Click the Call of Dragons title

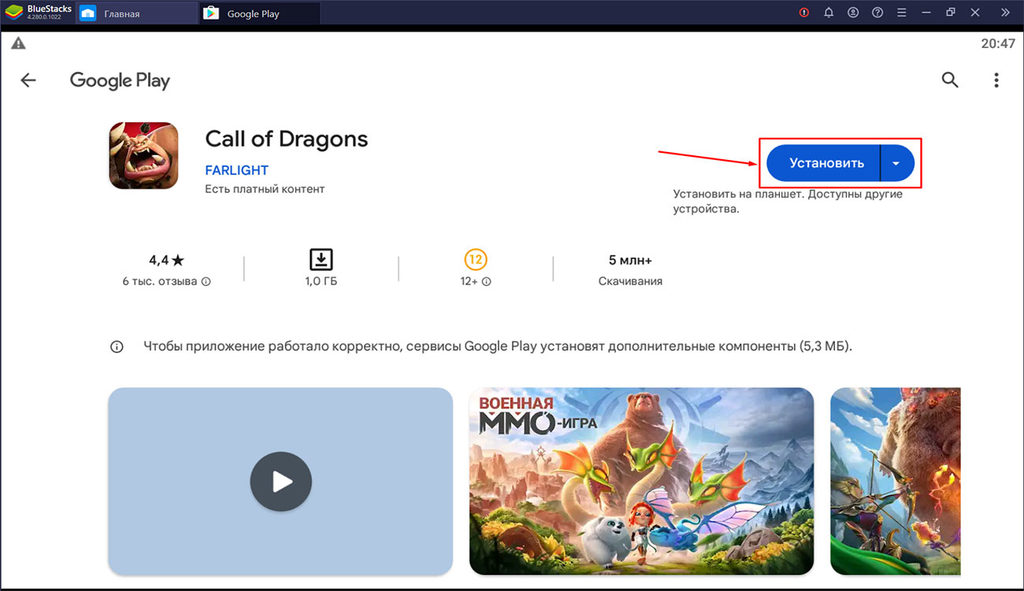click(x=286, y=139)
